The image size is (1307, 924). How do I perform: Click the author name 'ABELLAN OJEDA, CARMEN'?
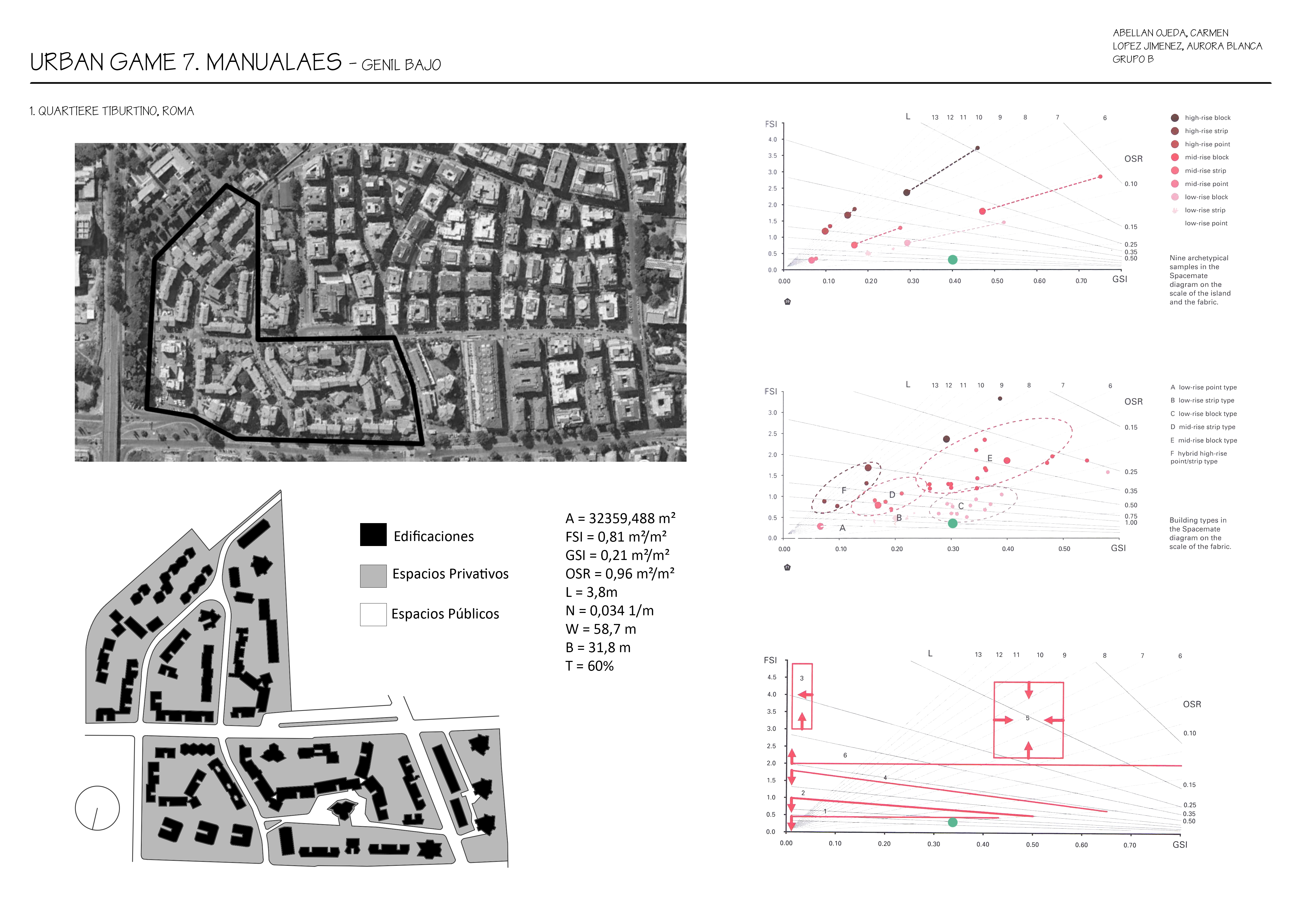pos(1170,33)
